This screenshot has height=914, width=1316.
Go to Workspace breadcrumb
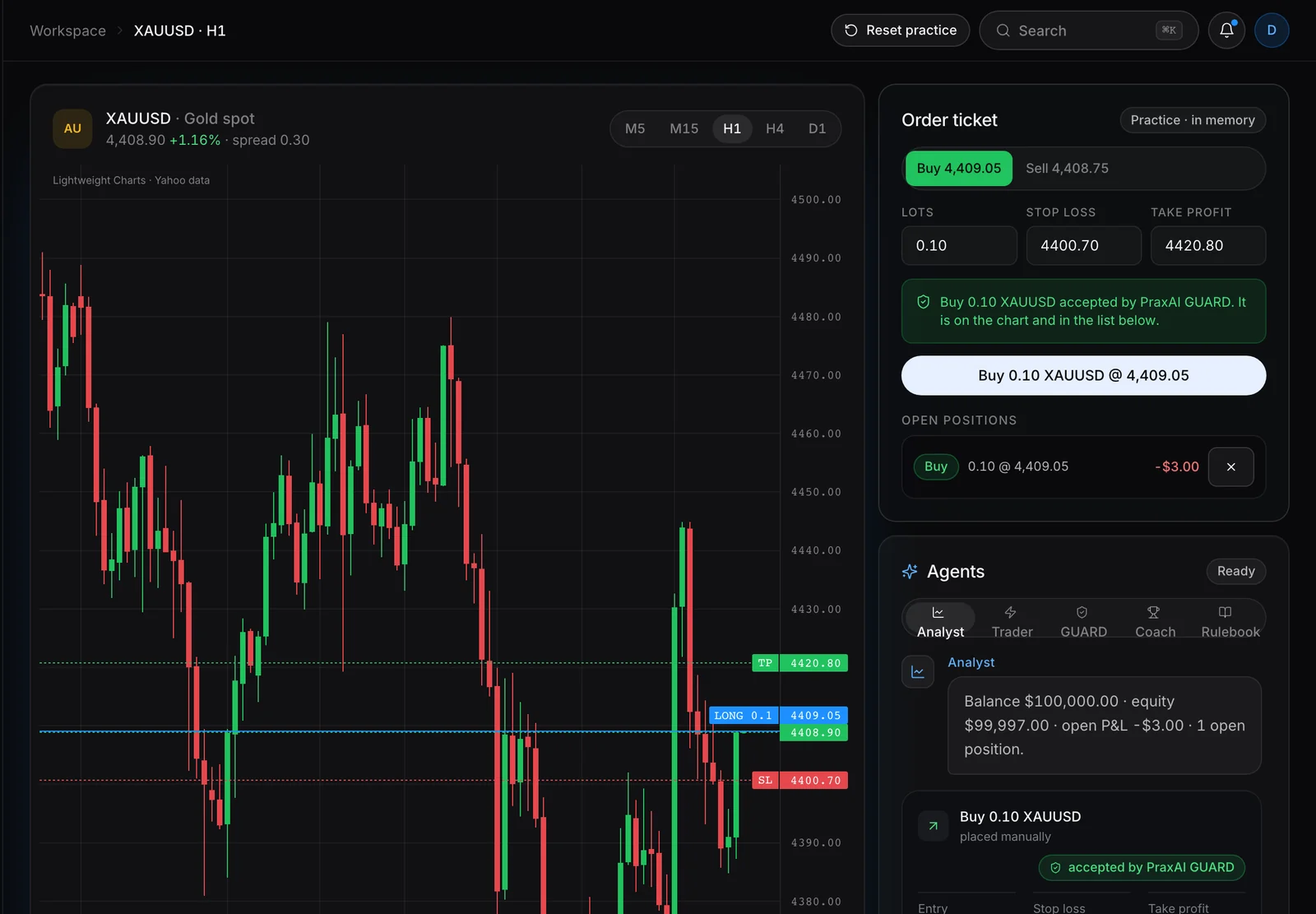tap(68, 30)
